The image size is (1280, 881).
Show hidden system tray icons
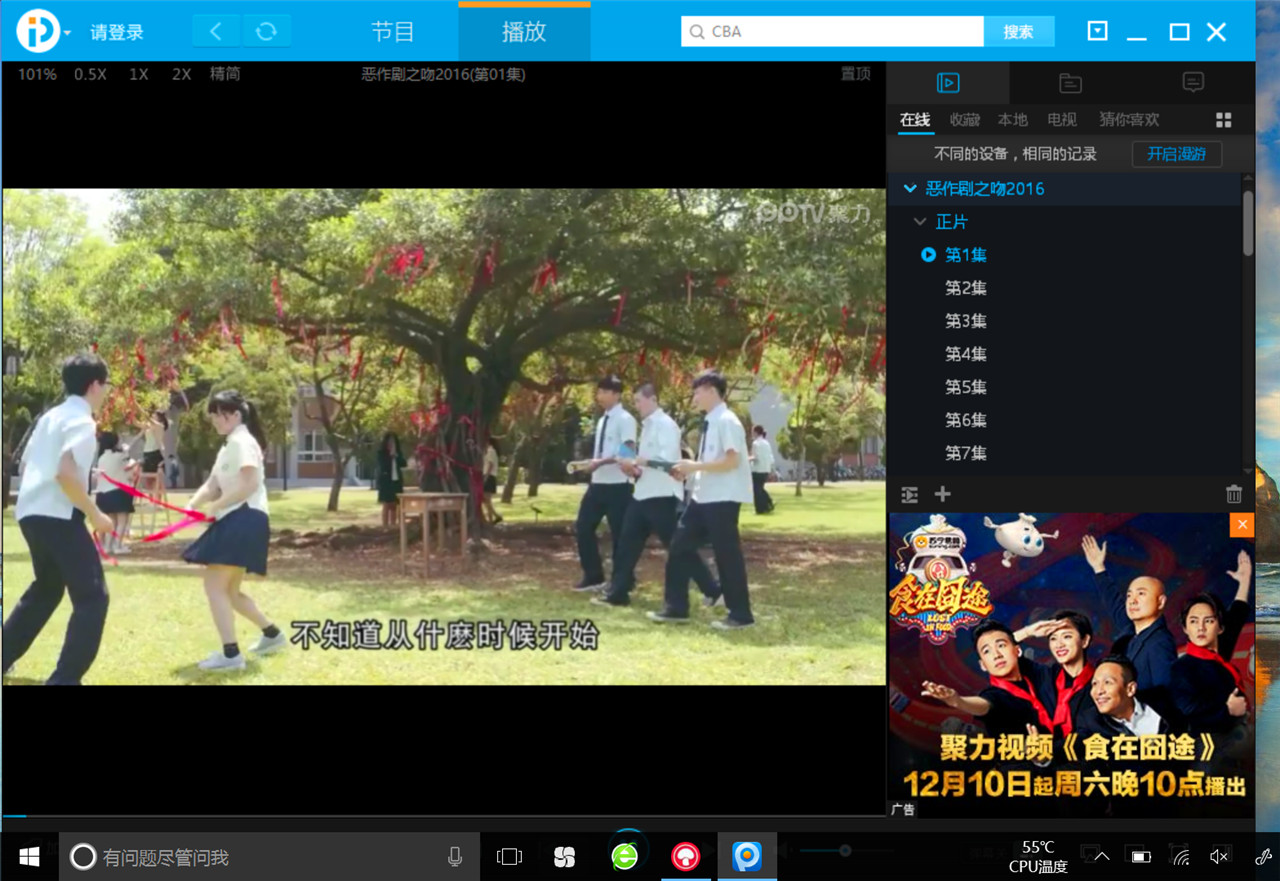click(1102, 857)
